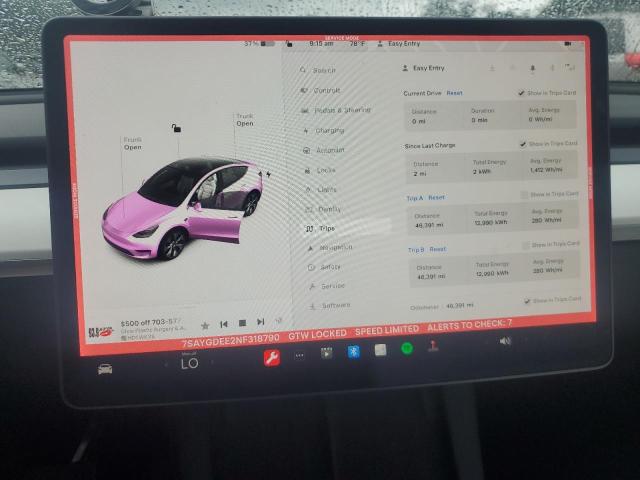Tap the padlock icon in the top status bar
Screen dimensions: 640x480
click(289, 43)
